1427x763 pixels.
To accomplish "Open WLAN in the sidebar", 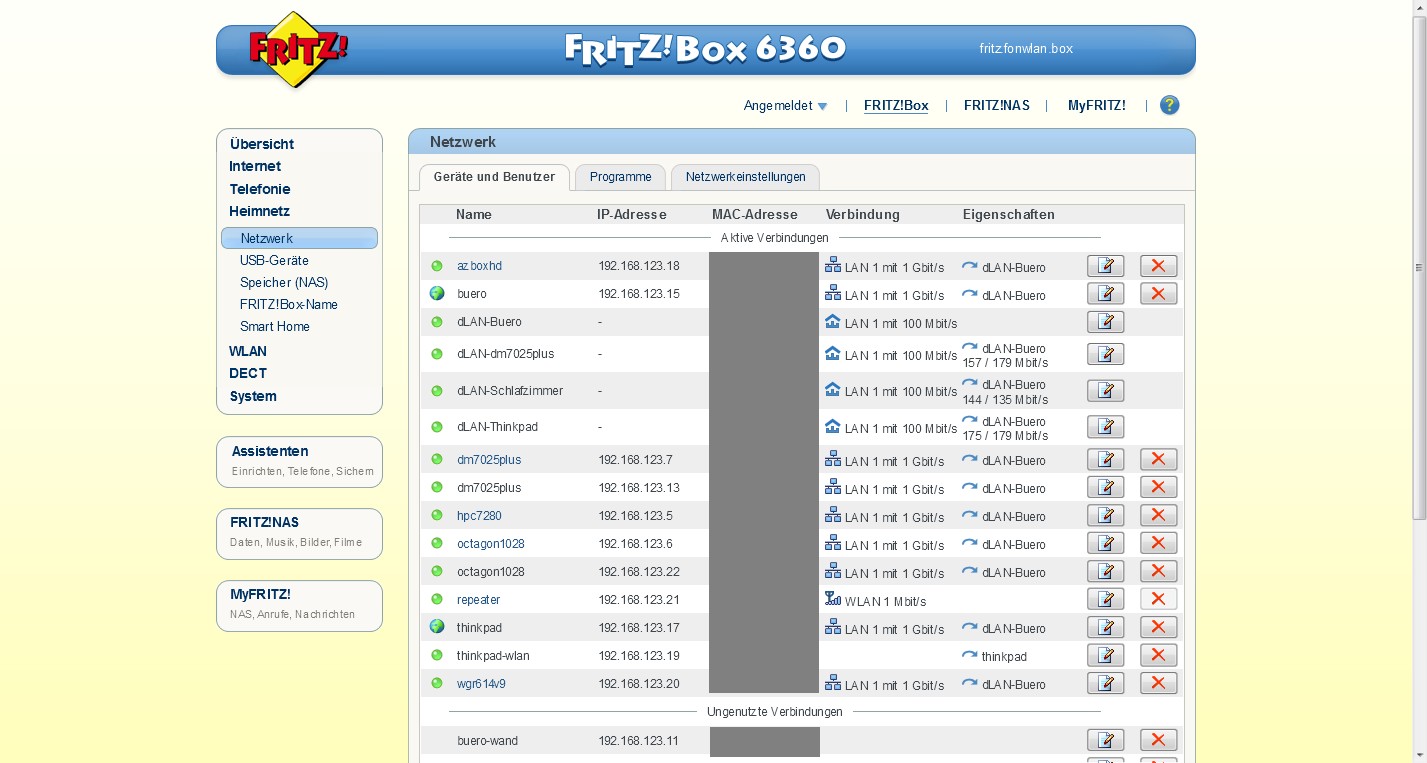I will [x=248, y=351].
